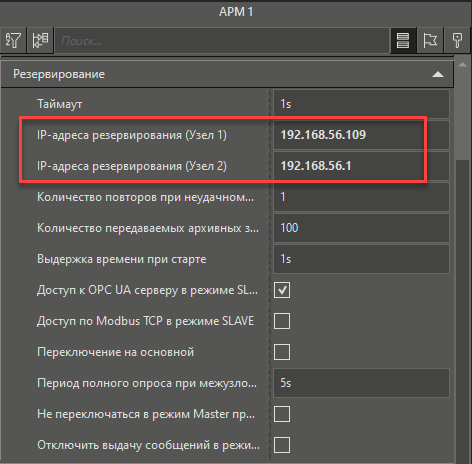This screenshot has width=472, height=464.
Task: Click Количество передаваемых архивных value 100
Action: pos(361,228)
